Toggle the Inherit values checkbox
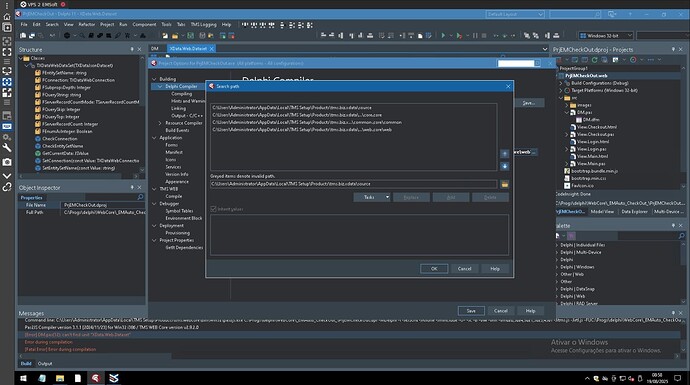Image resolution: width=690 pixels, height=385 pixels. (x=213, y=209)
